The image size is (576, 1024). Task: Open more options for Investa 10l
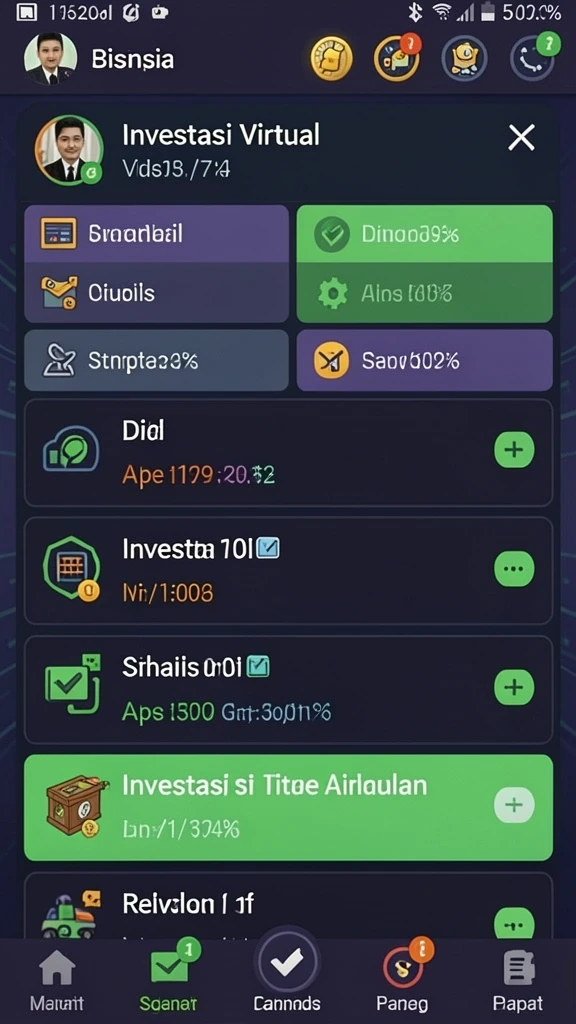(514, 569)
